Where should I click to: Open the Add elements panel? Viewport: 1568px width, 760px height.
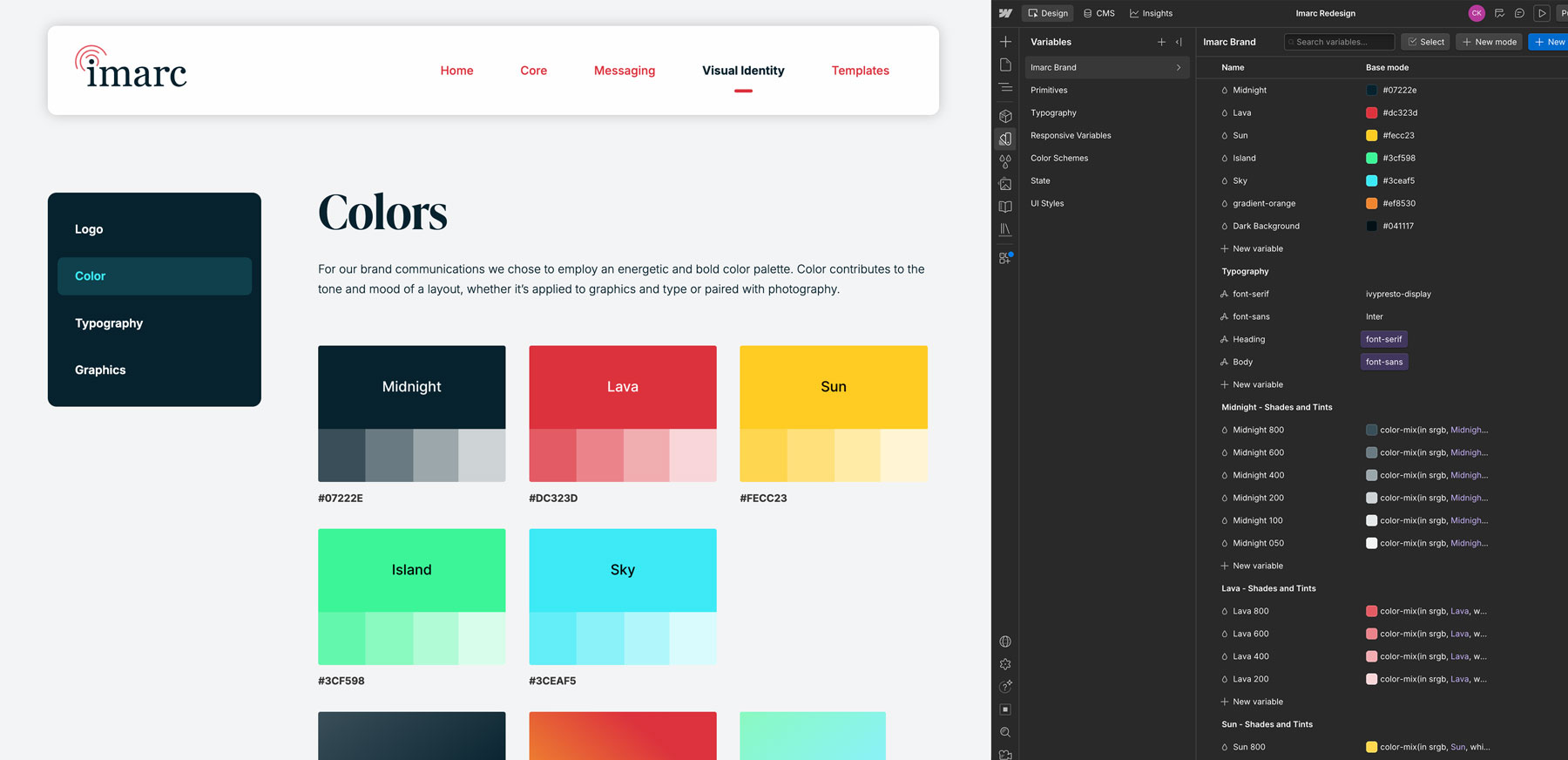click(x=1005, y=42)
